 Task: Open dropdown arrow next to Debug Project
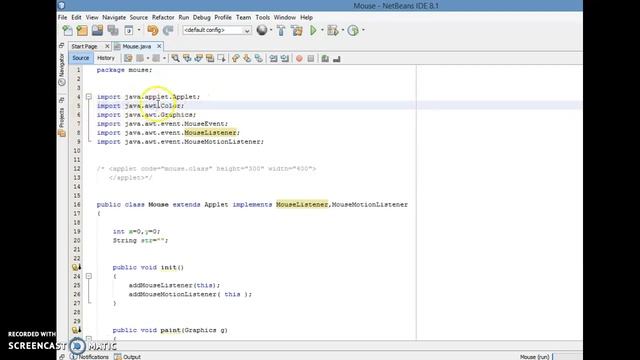click(x=342, y=30)
